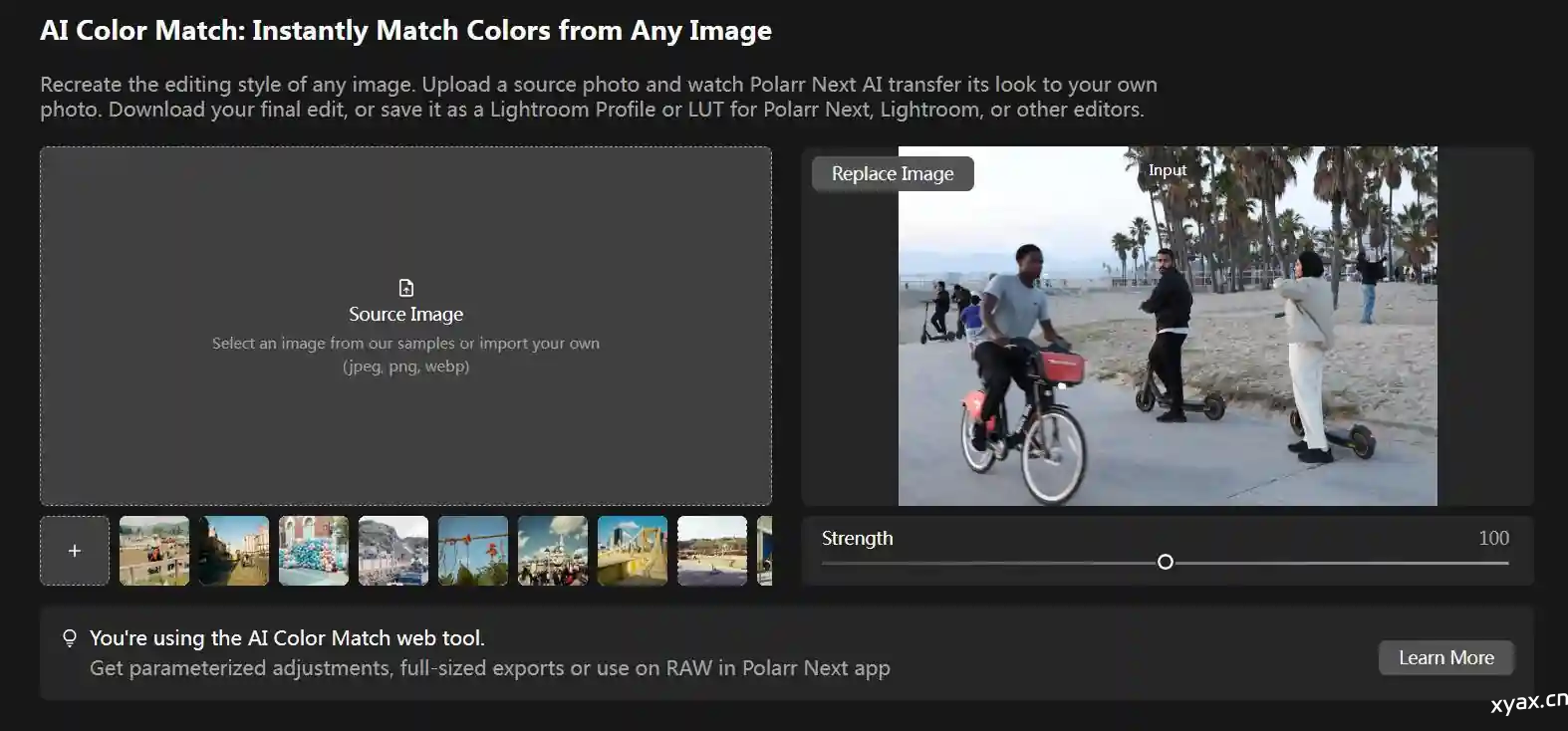Select the yellow bridge sample thumbnail
The image size is (1568, 731).
pos(633,551)
